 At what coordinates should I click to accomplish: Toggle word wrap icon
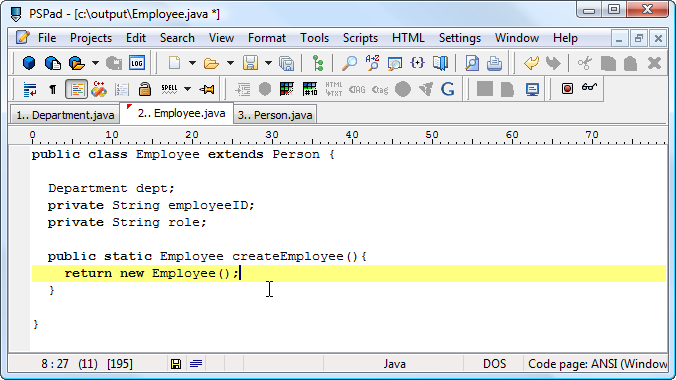(30, 89)
